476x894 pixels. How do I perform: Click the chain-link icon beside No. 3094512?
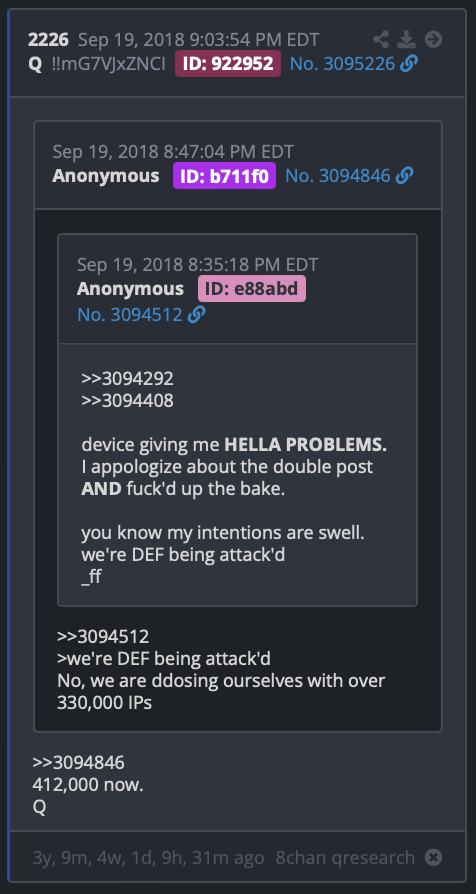(x=197, y=314)
